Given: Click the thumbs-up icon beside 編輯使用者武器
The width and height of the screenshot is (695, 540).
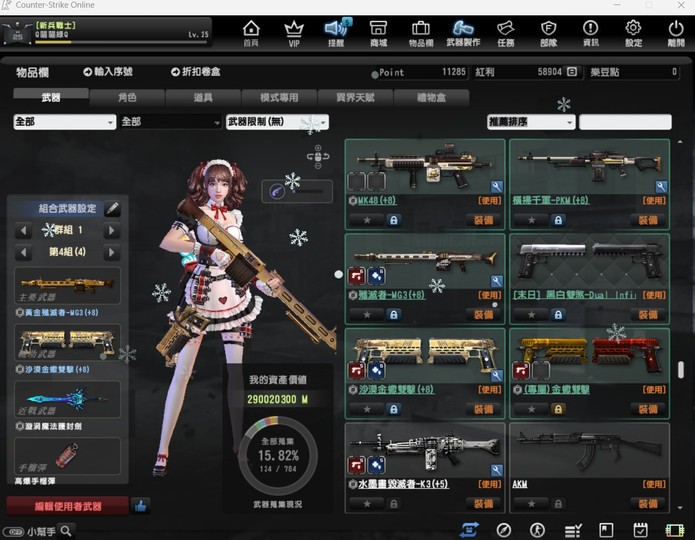Looking at the screenshot, I should tap(140, 506).
